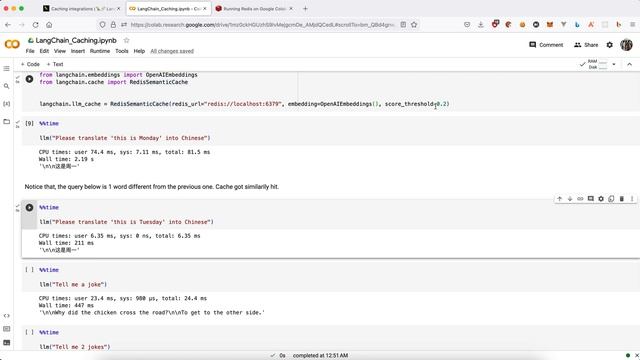View revision history via All changes saved
Image resolution: width=640 pixels, height=360 pixels.
[x=172, y=51]
